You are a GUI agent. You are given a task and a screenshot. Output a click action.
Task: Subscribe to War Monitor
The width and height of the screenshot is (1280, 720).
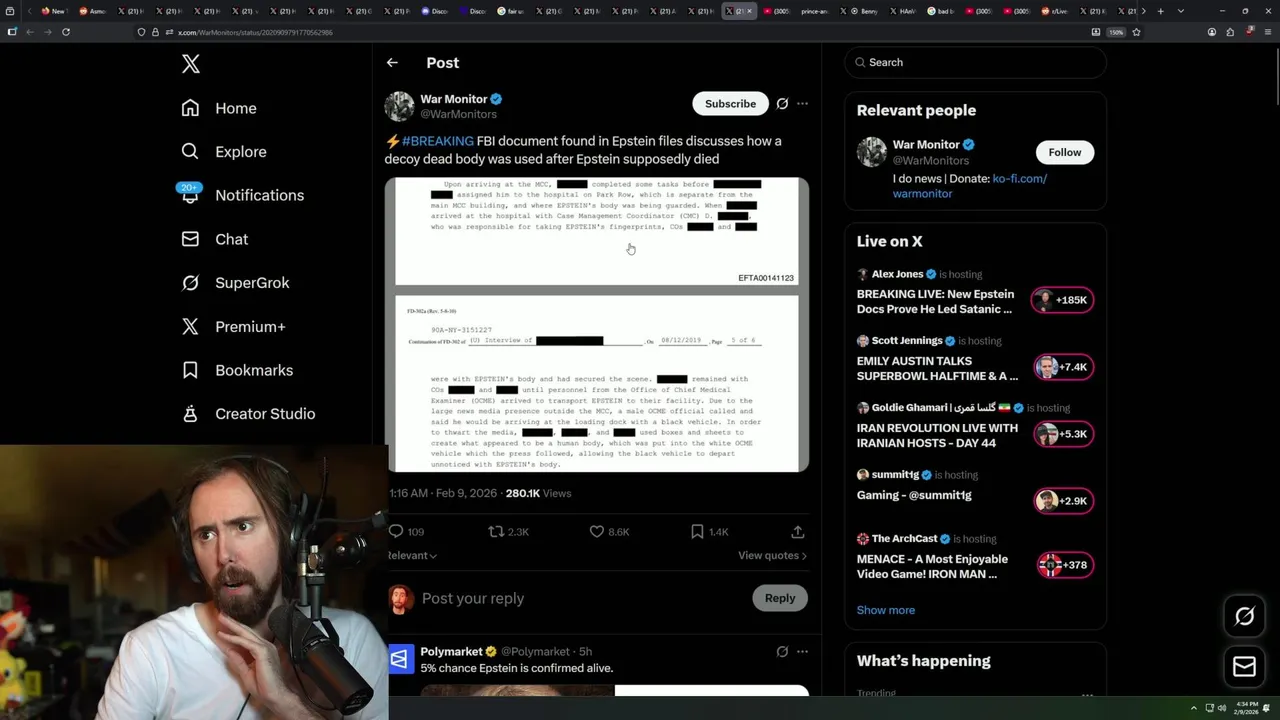tap(730, 103)
